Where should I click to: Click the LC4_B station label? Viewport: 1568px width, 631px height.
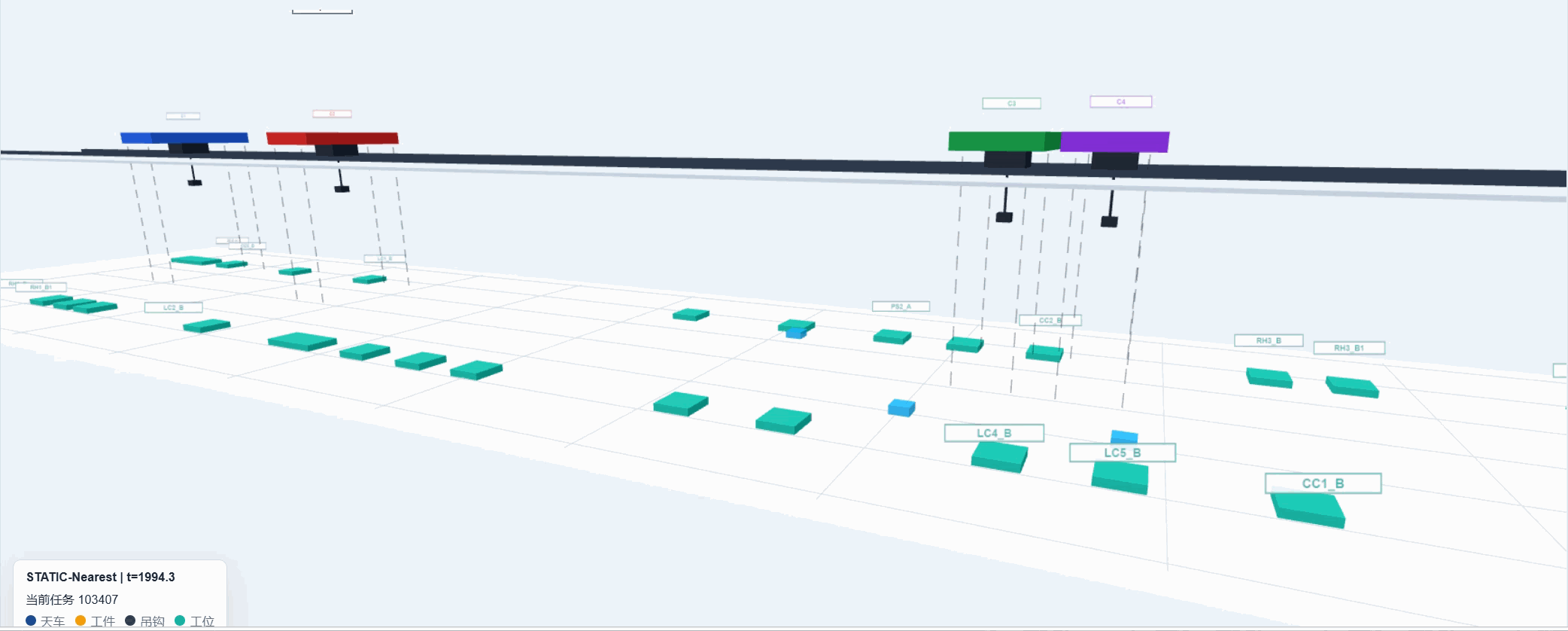(994, 433)
